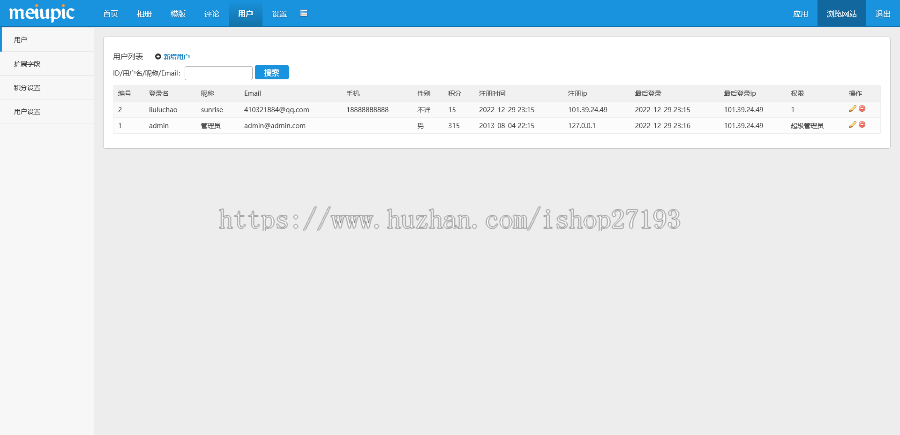Open the hamburger menu icon in top navigation
The width and height of the screenshot is (900, 435).
tap(304, 13)
